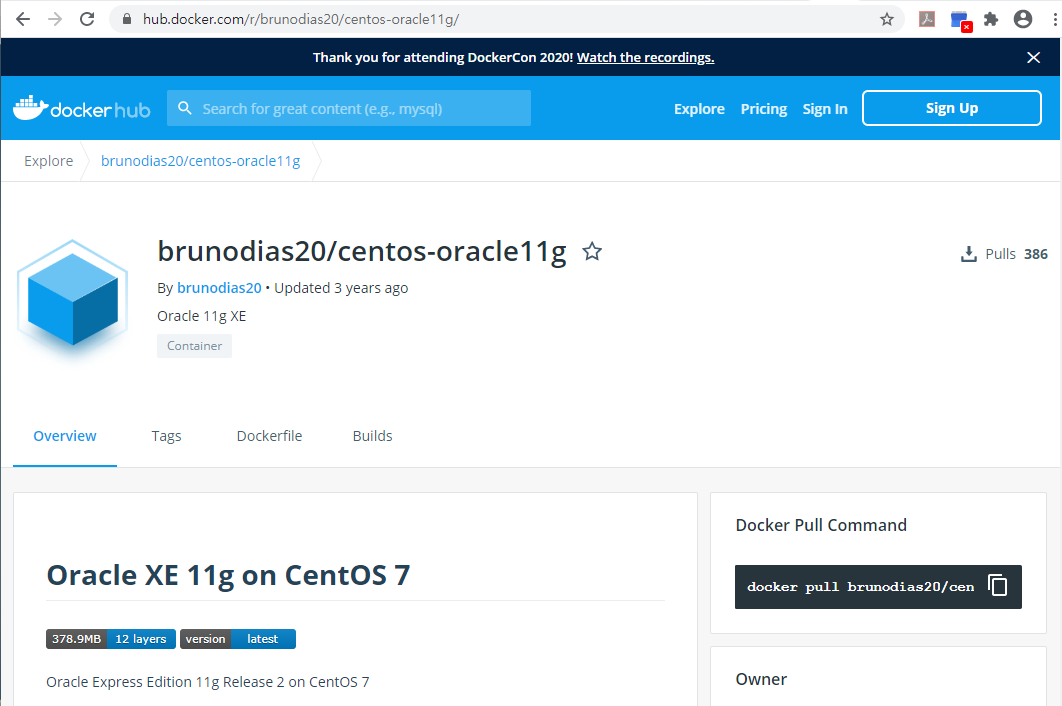Click the Pulls download icon
The height and width of the screenshot is (706, 1062).
click(969, 254)
